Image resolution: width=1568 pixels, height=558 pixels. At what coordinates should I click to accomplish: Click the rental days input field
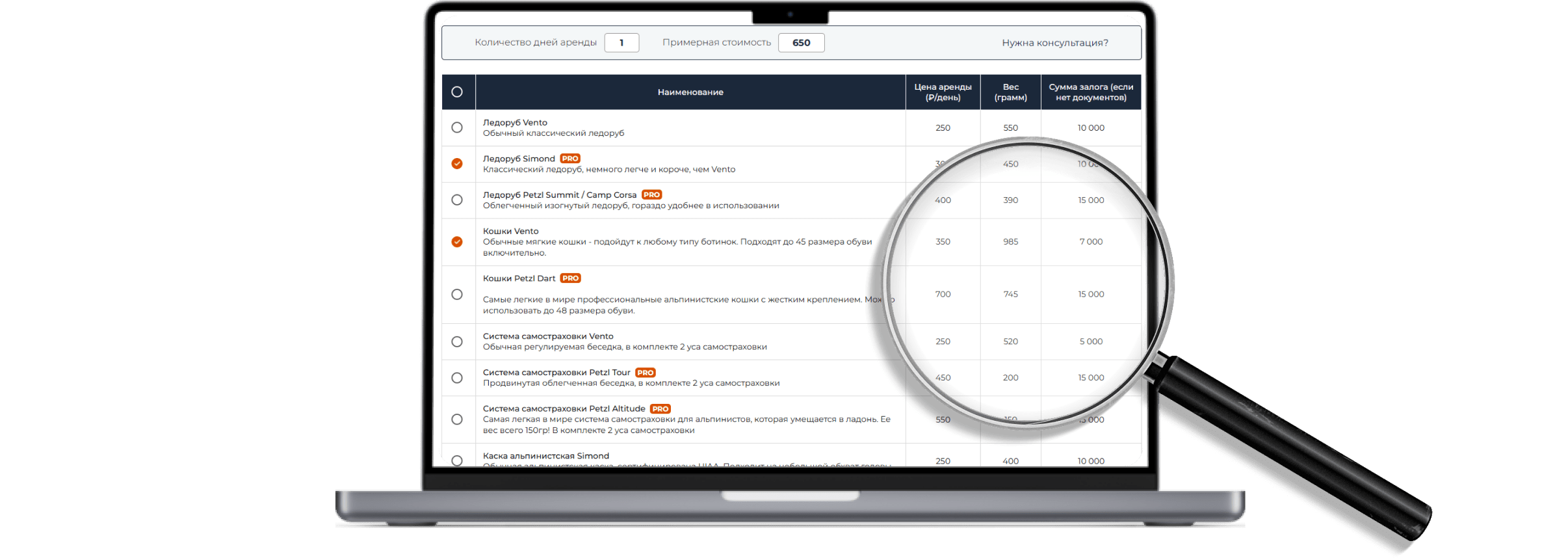(x=621, y=42)
